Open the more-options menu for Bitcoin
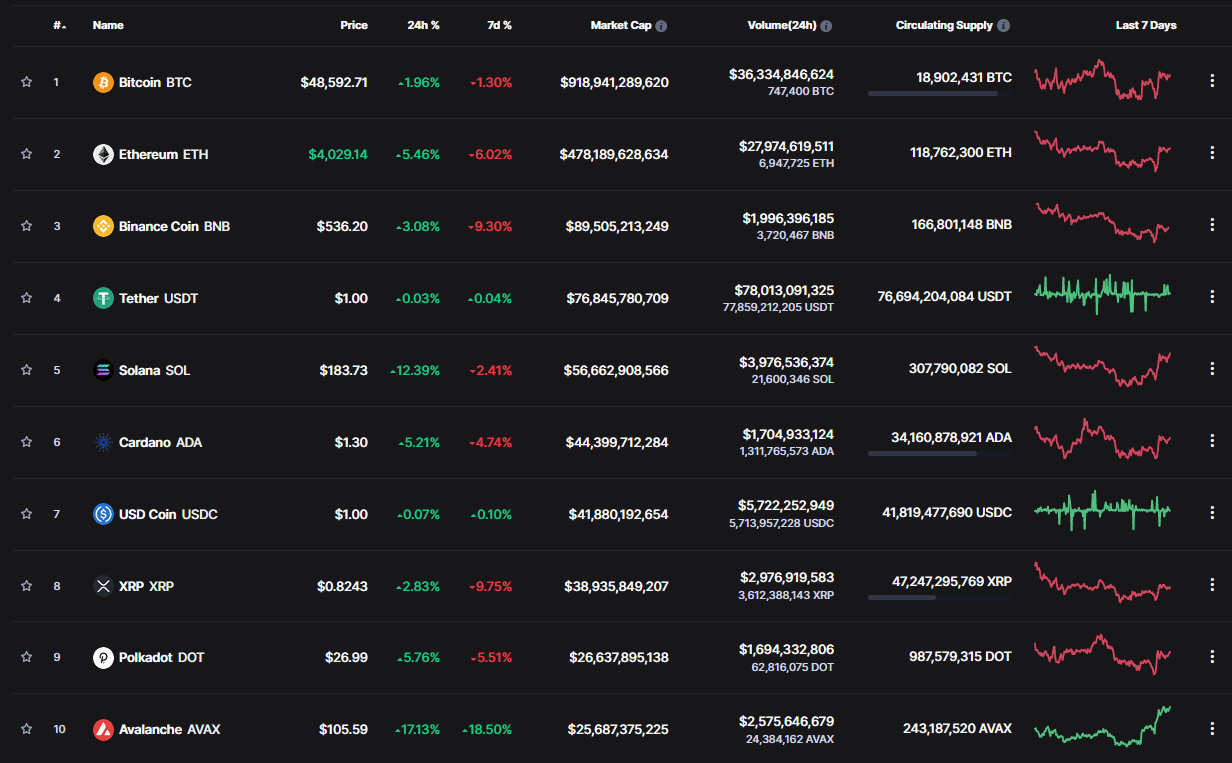Viewport: 1232px width, 763px height. click(1212, 82)
